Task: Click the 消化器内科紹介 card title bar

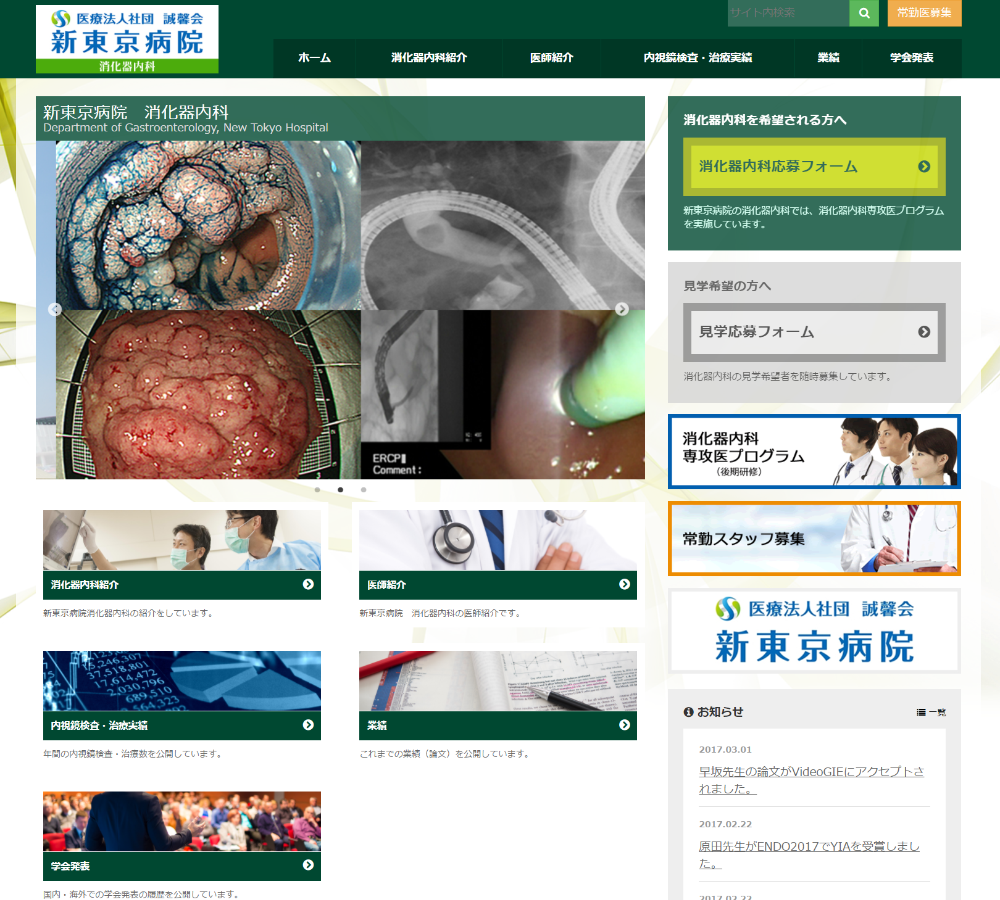Action: [x=182, y=585]
